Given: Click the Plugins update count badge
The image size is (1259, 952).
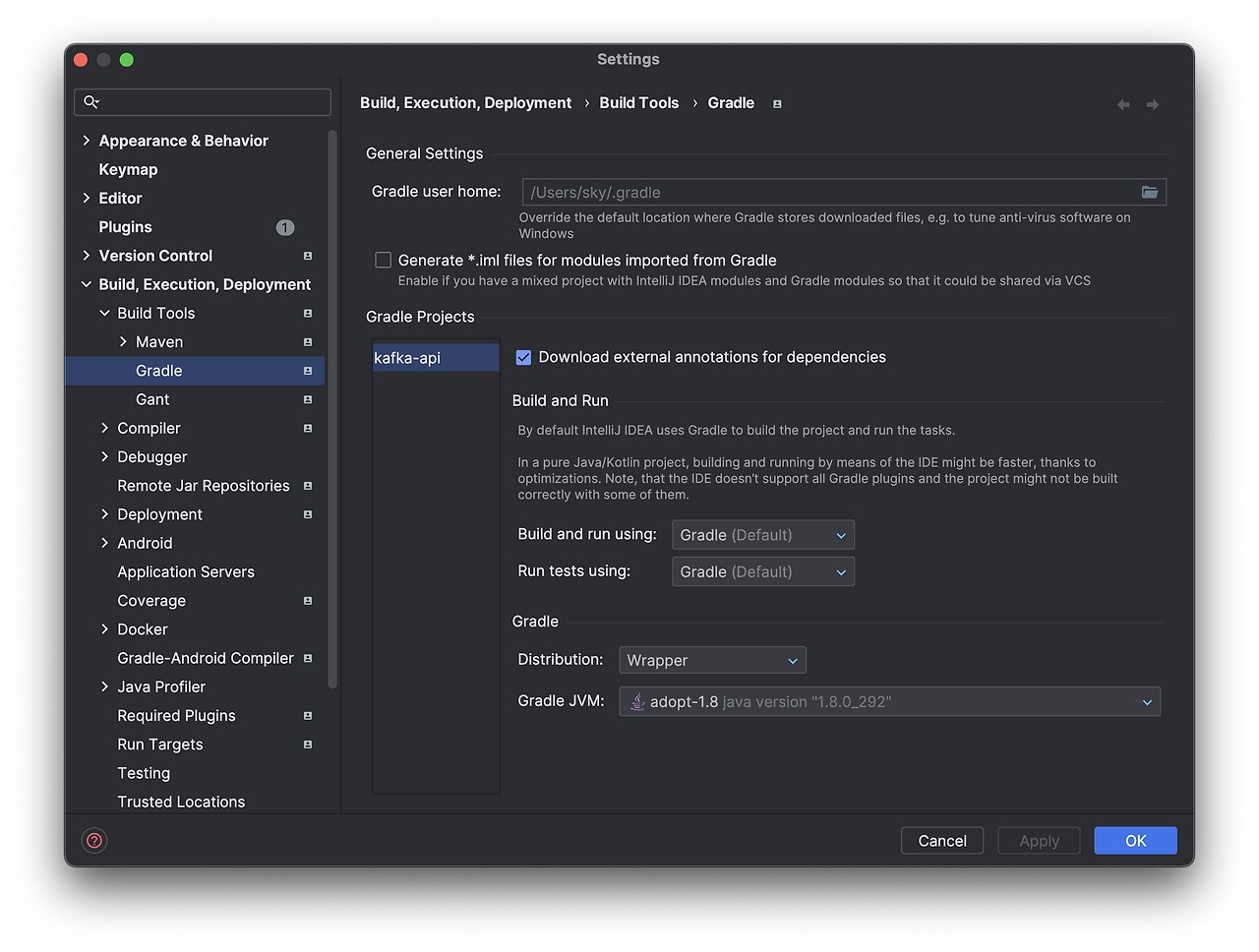Looking at the screenshot, I should (285, 227).
